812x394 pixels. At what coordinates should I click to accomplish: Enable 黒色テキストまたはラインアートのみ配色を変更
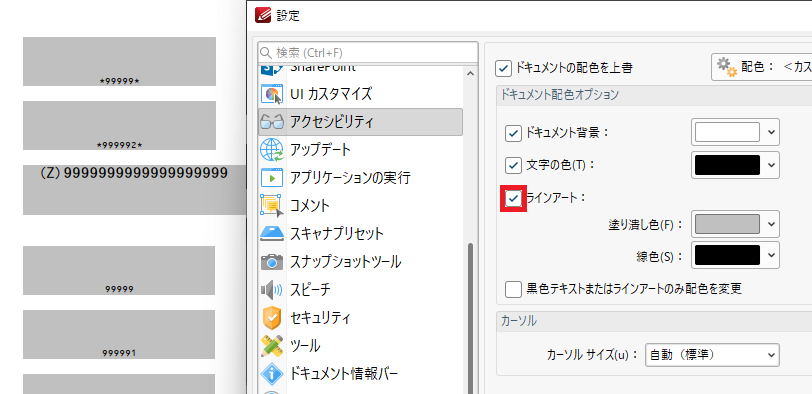point(513,289)
